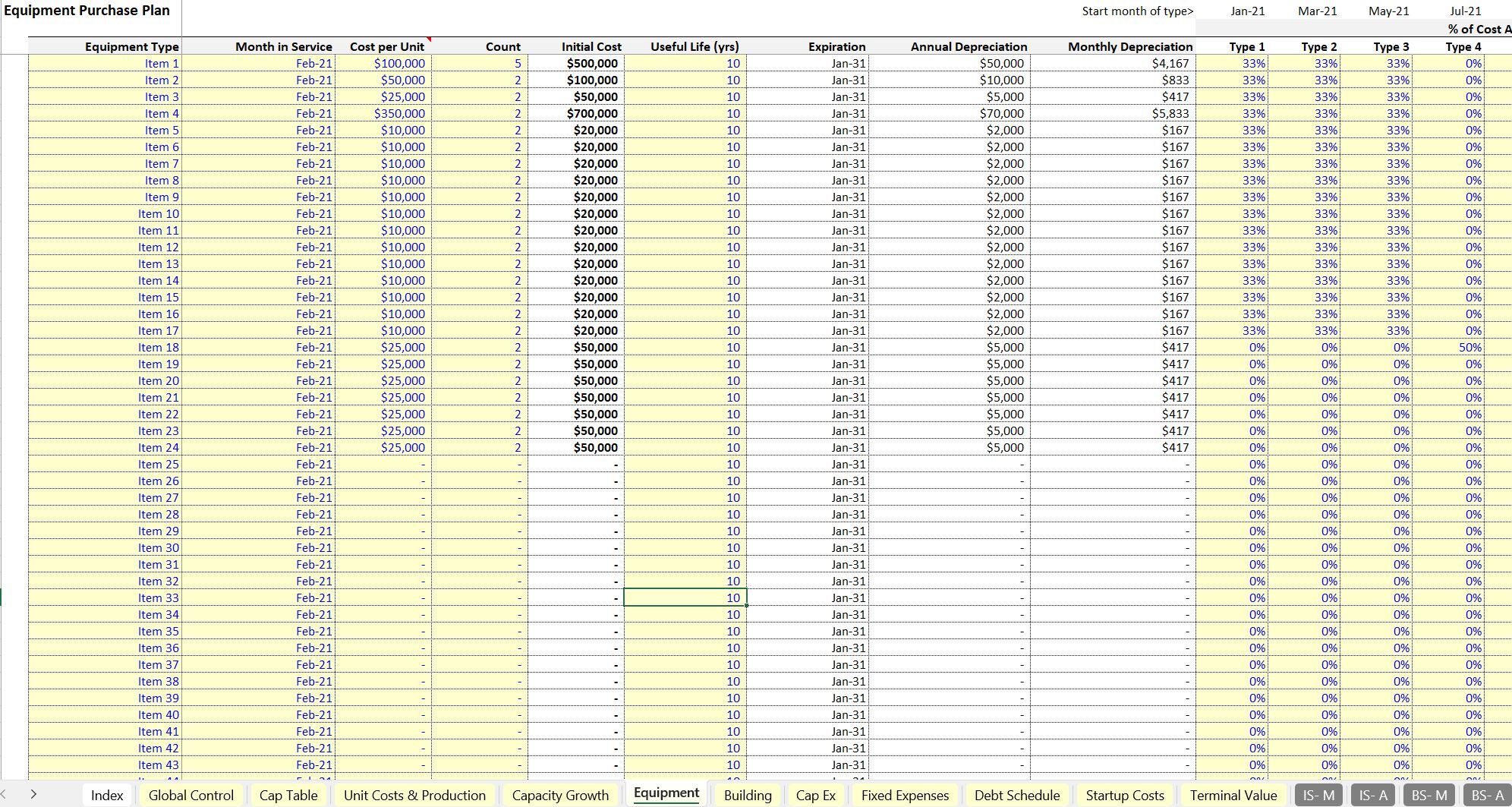Select the Jul-21 start month cell
This screenshot has height=807, width=1512.
pos(1466,11)
